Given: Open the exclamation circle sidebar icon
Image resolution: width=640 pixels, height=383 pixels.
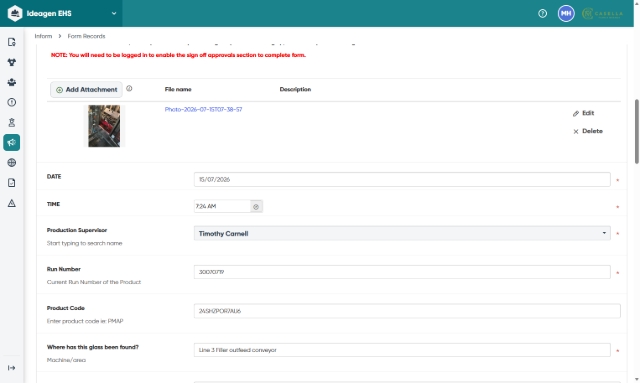Looking at the screenshot, I should tap(11, 102).
